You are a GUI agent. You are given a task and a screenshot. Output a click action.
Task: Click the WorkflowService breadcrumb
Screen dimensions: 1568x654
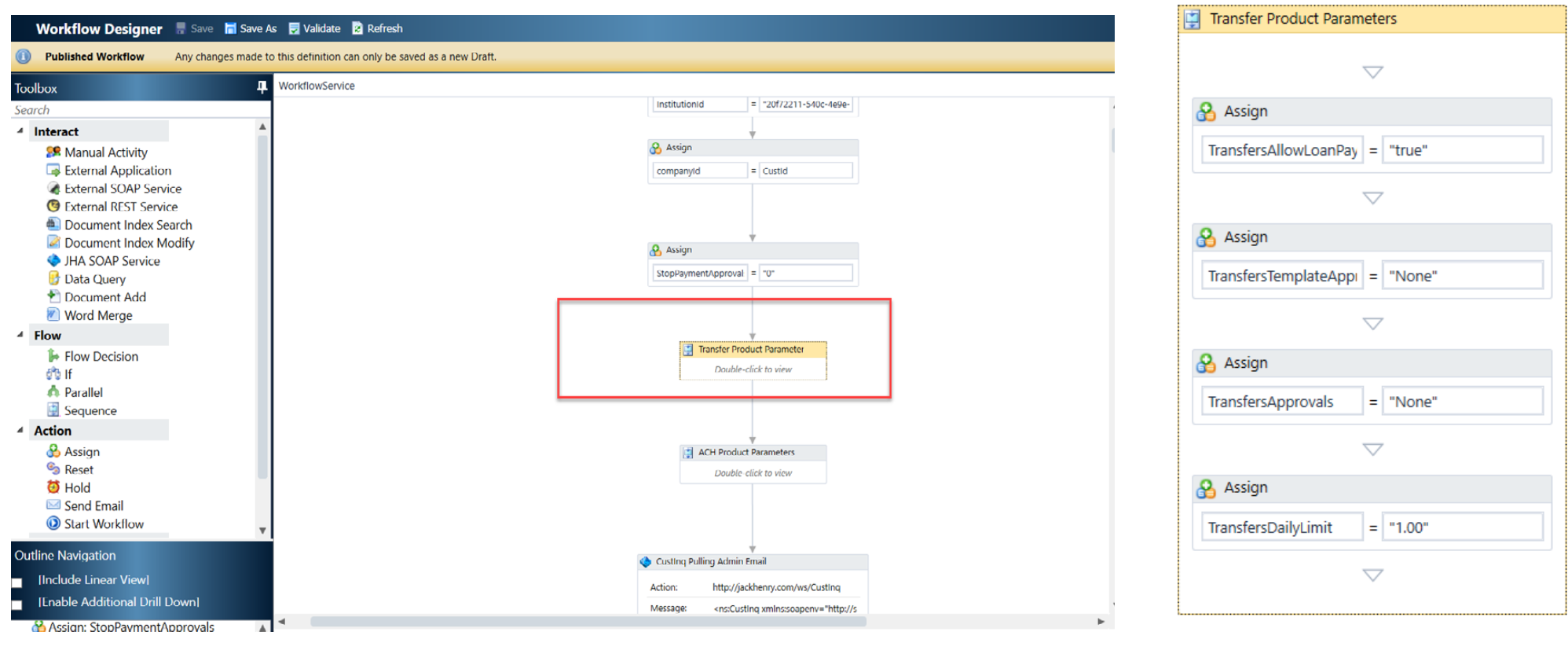(317, 86)
